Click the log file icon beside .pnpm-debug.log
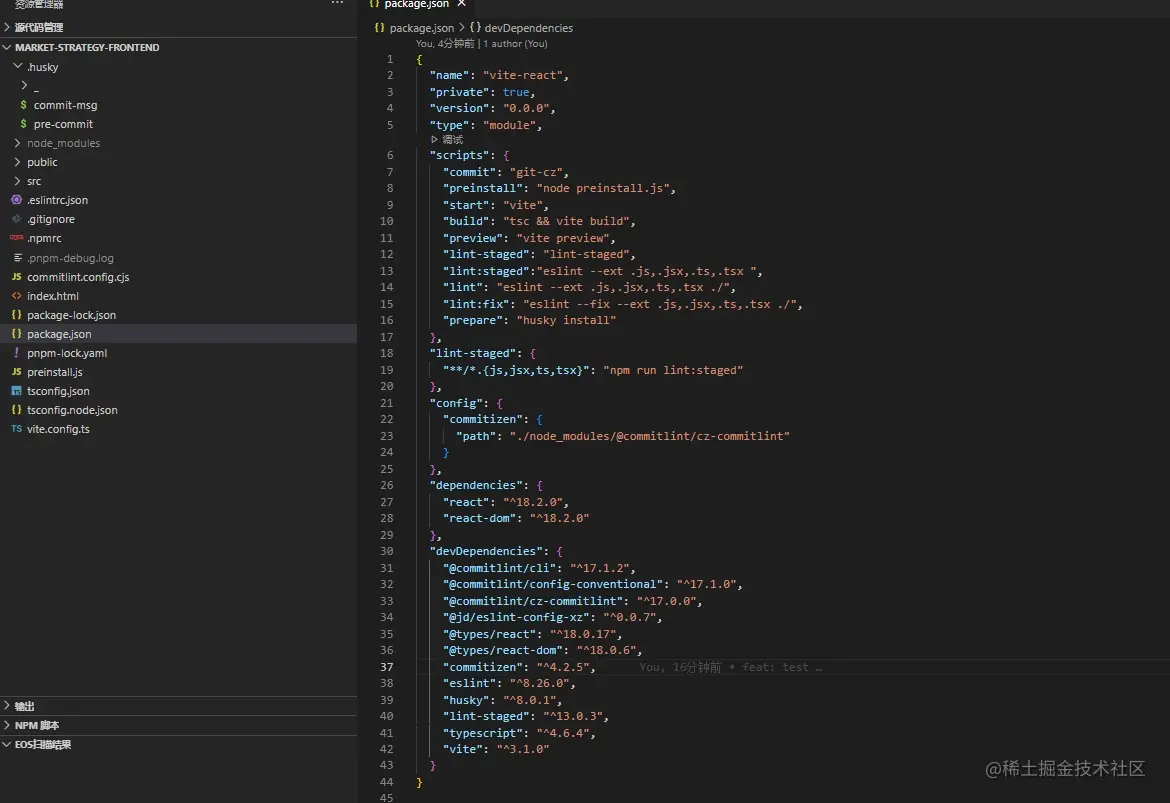 pyautogui.click(x=17, y=257)
